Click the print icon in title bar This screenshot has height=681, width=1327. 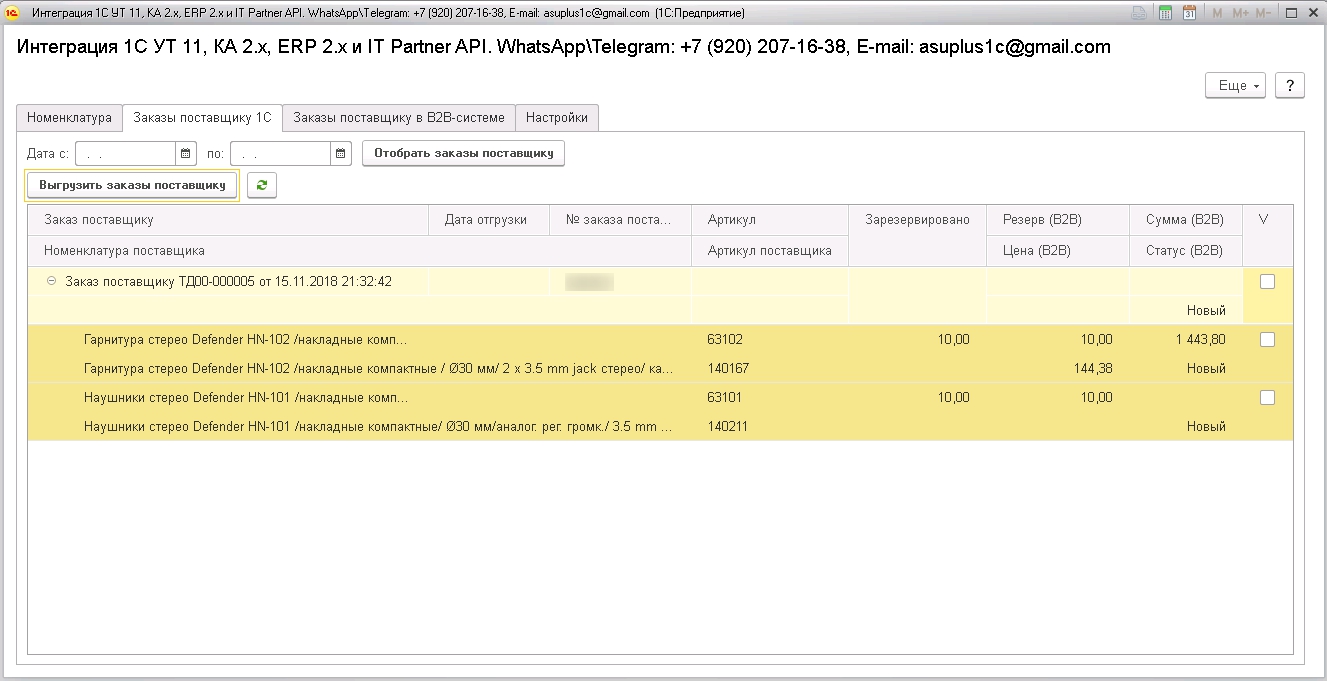1139,13
